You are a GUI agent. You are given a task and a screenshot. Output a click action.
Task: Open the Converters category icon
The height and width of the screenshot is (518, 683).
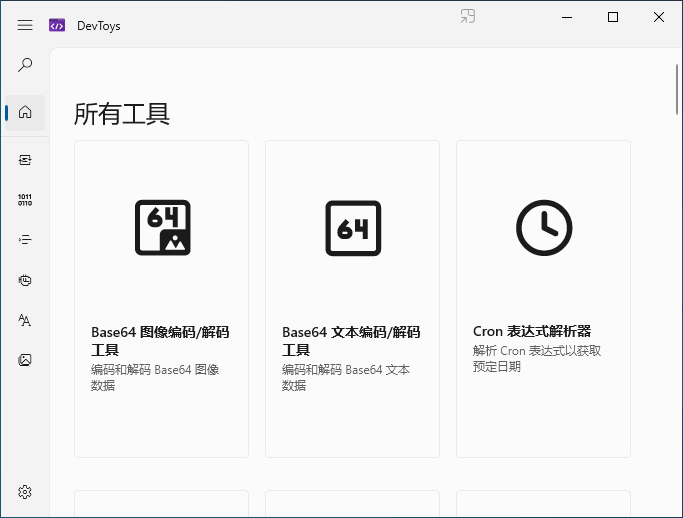(x=25, y=160)
